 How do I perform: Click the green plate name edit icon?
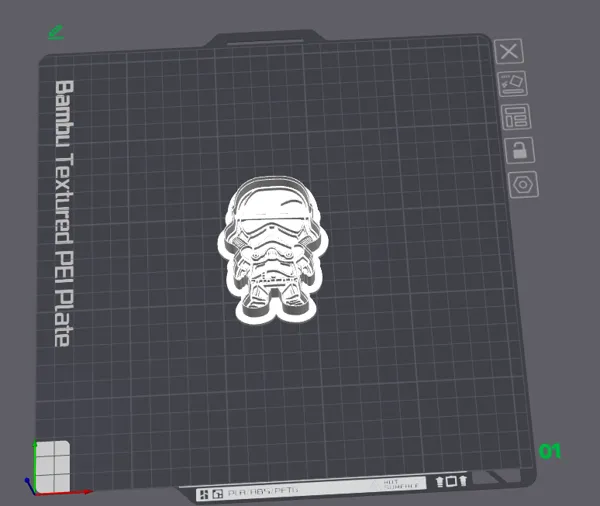56,32
